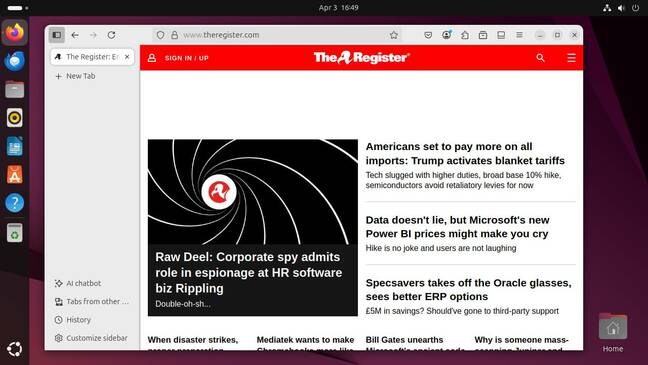648x365 pixels.
Task: Click the container box toolbar icon
Action: [483, 35]
